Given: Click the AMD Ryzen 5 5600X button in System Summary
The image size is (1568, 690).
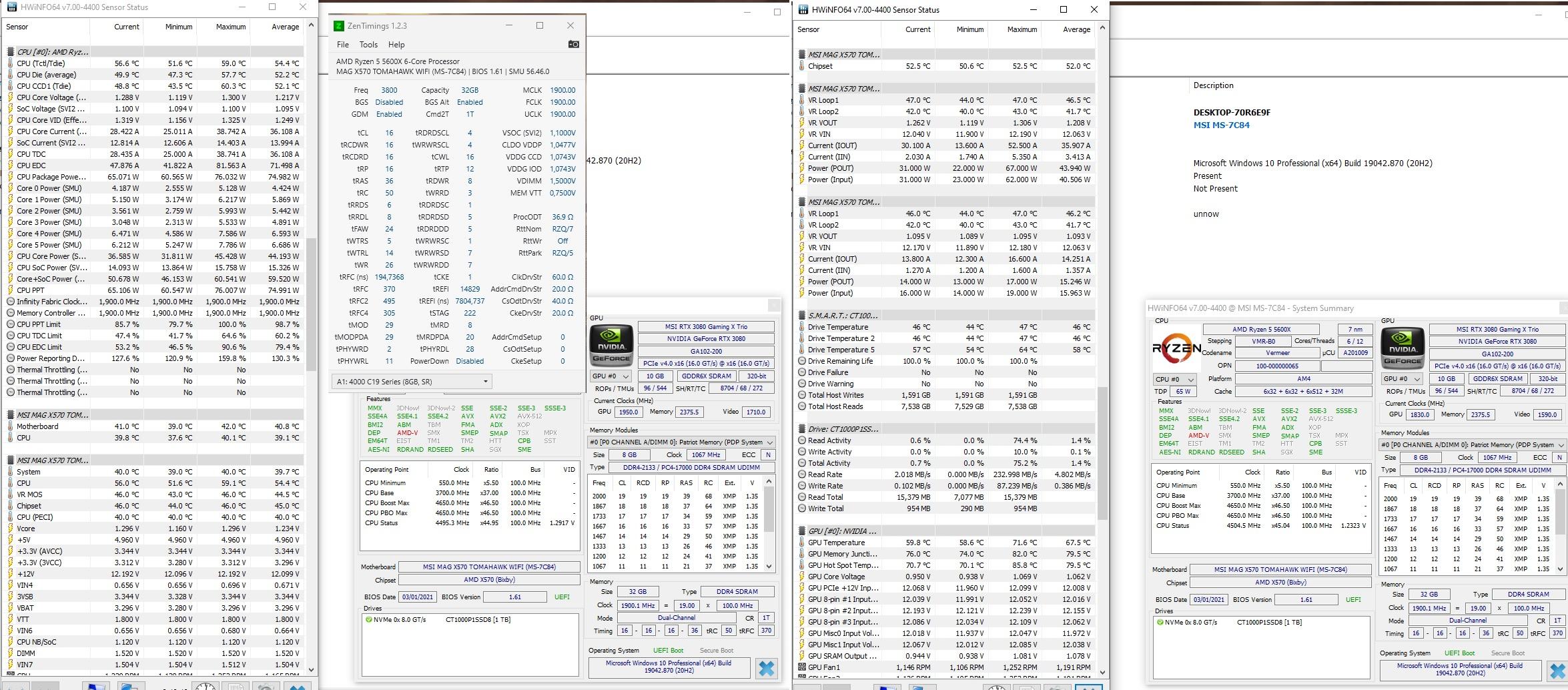Looking at the screenshot, I should [1261, 330].
